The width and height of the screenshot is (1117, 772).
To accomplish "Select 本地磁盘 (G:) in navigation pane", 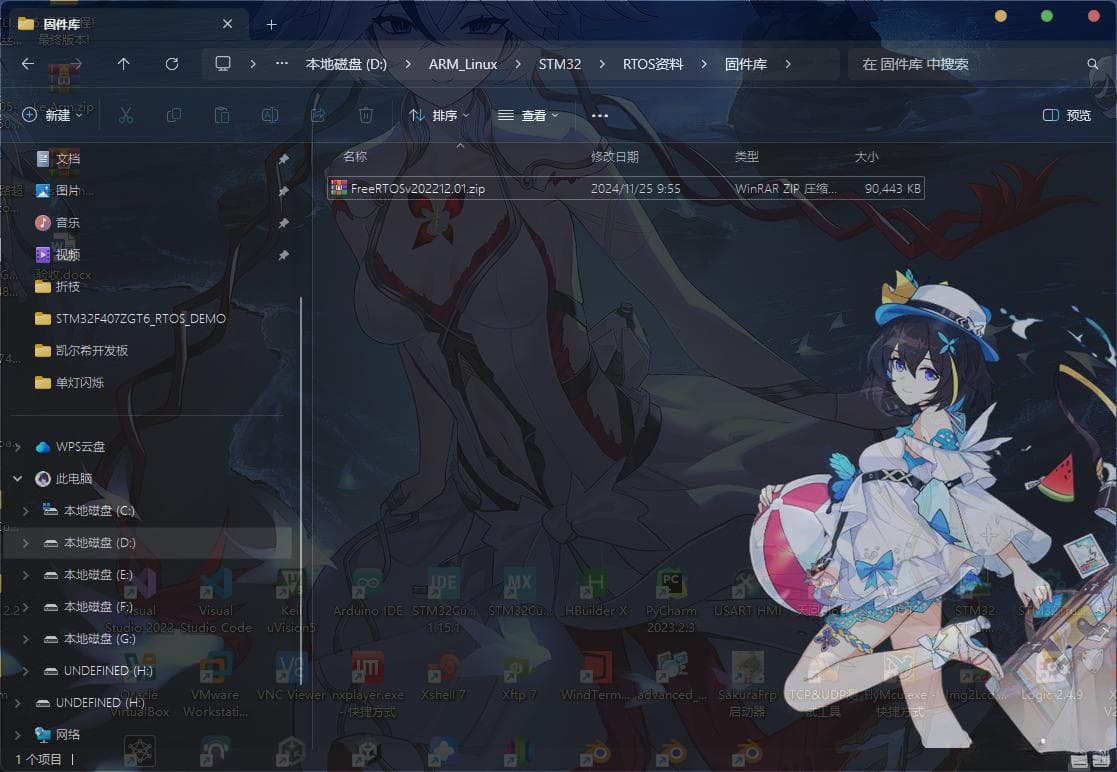I will (x=98, y=639).
